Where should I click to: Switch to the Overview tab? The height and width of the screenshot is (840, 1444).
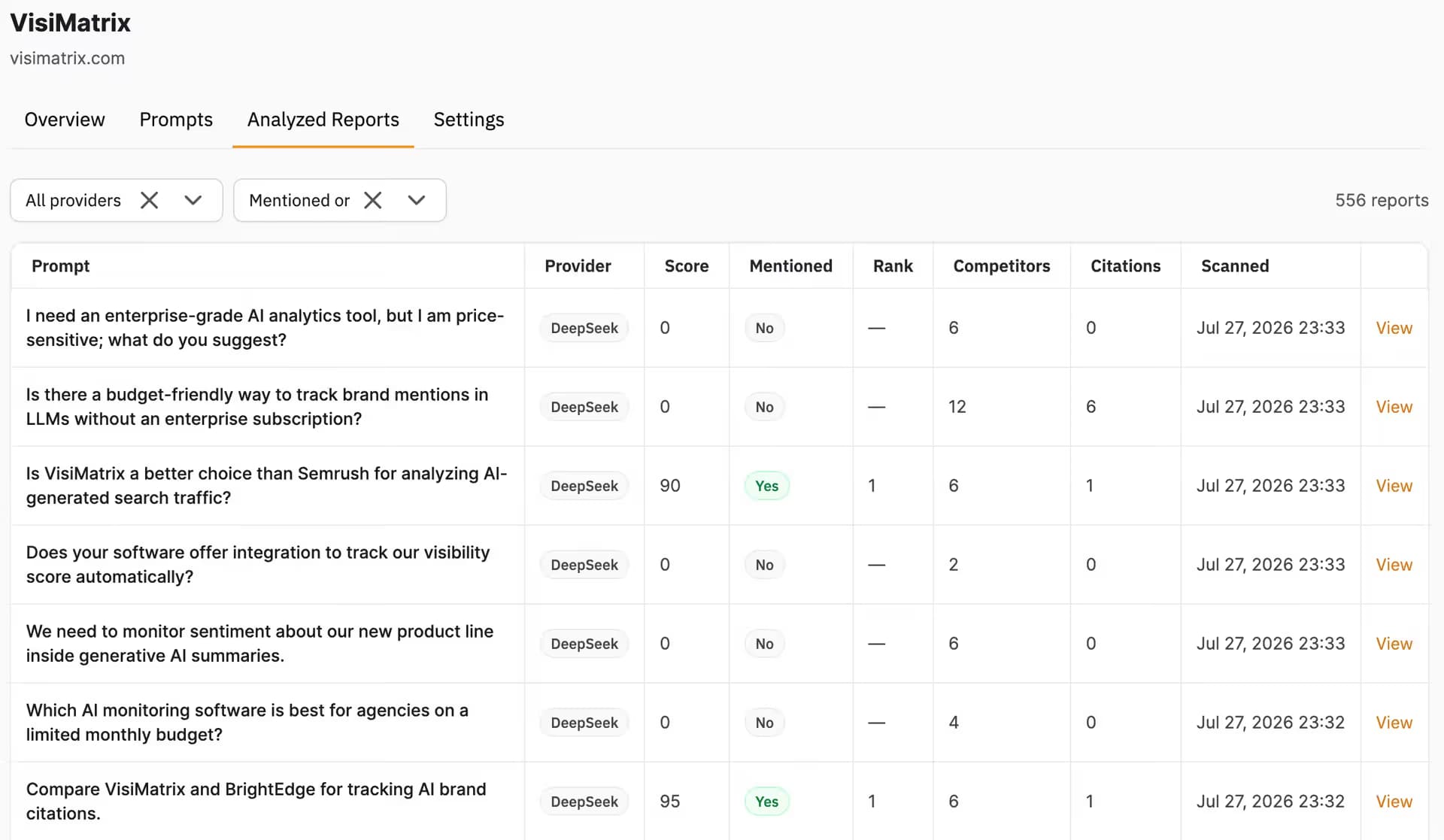[x=65, y=120]
